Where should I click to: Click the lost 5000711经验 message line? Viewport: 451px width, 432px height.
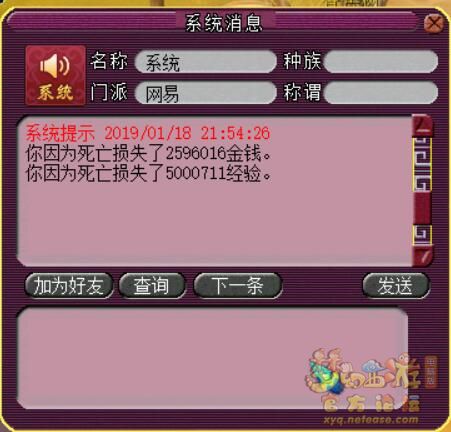click(149, 173)
